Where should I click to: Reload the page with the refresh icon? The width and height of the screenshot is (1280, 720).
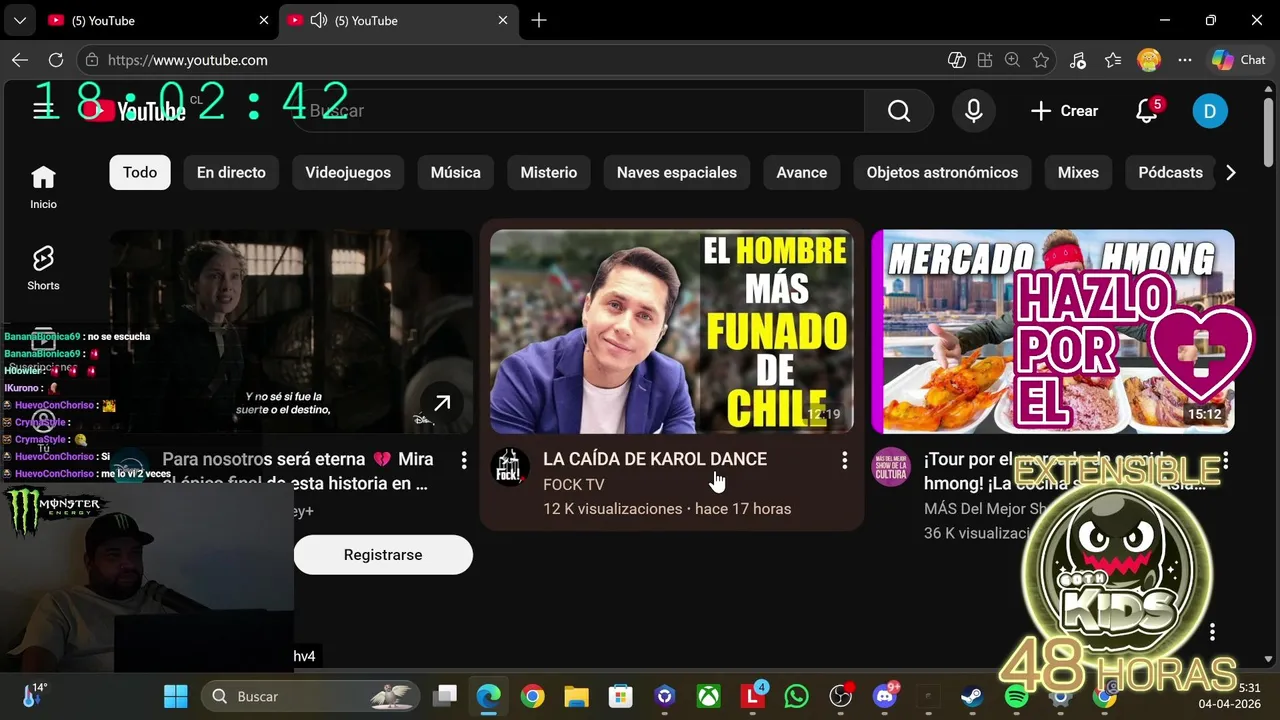(56, 60)
